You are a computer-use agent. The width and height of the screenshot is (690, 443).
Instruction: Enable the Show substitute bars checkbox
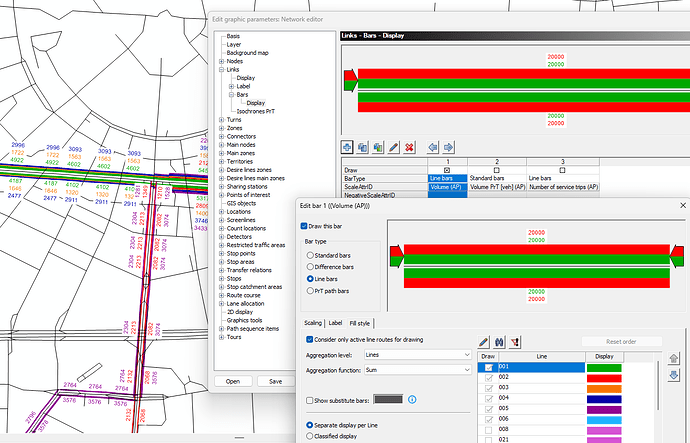309,400
